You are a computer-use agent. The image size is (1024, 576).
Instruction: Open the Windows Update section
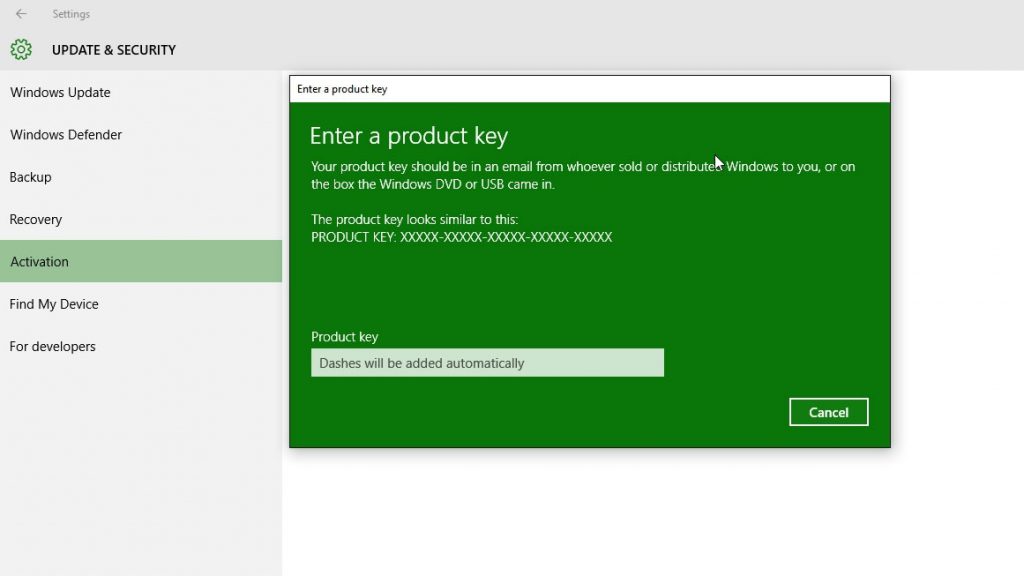tap(141, 92)
